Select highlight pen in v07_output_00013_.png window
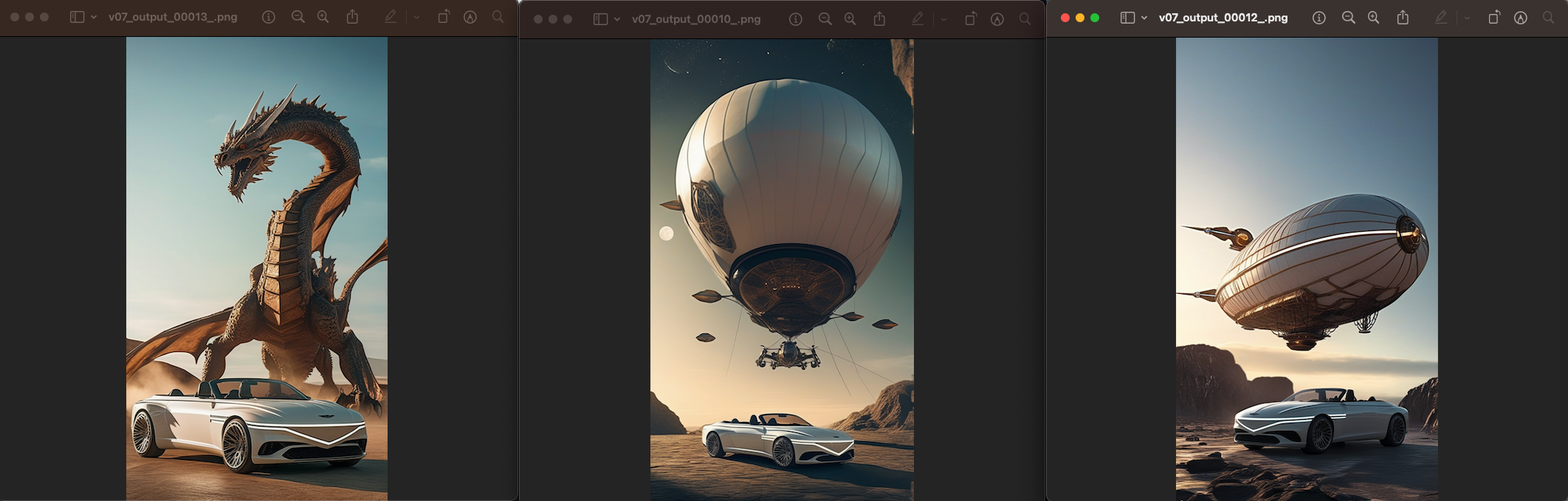This screenshot has width=1568, height=501. click(x=391, y=17)
